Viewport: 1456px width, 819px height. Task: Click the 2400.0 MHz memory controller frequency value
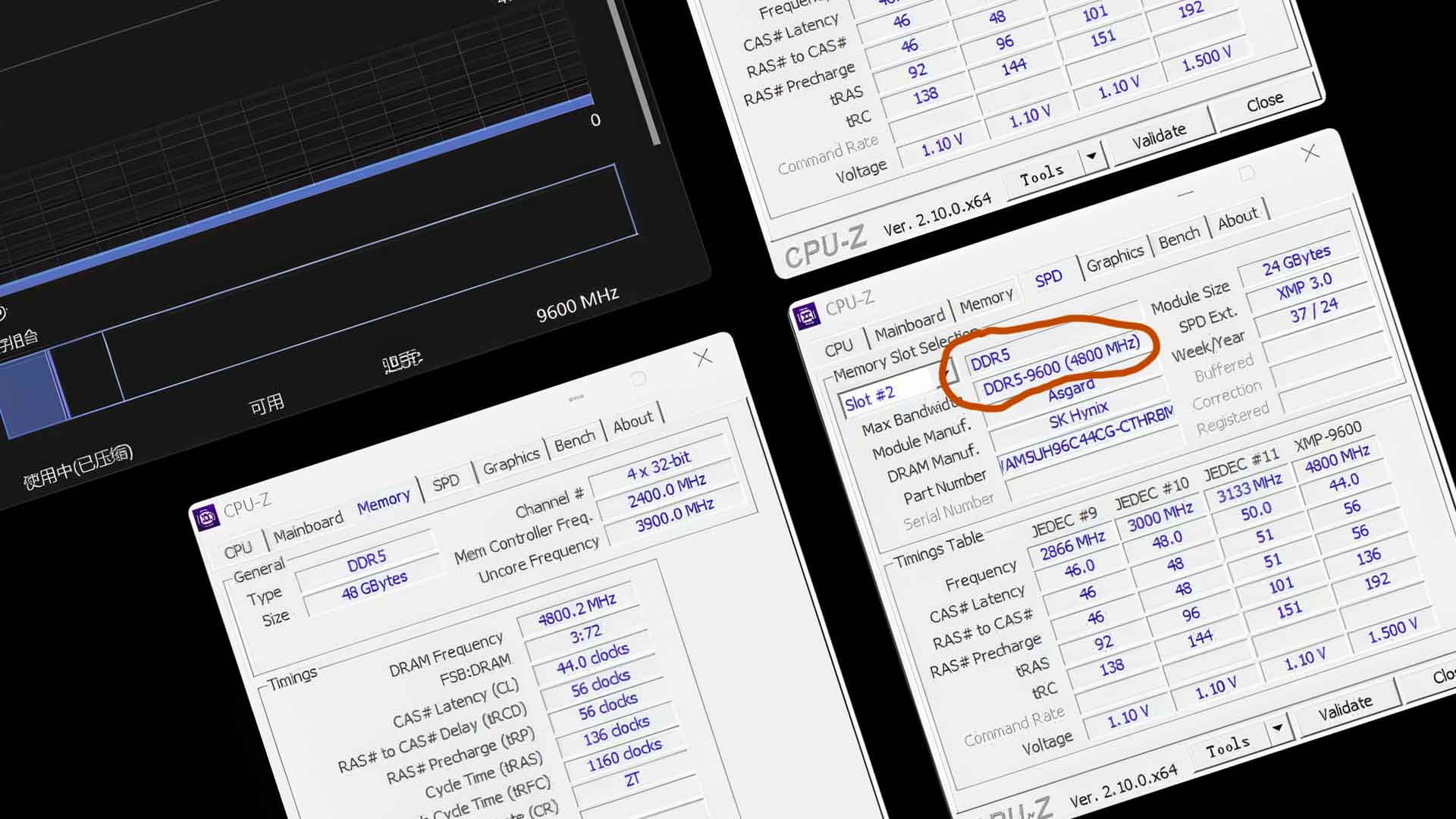coord(667,491)
